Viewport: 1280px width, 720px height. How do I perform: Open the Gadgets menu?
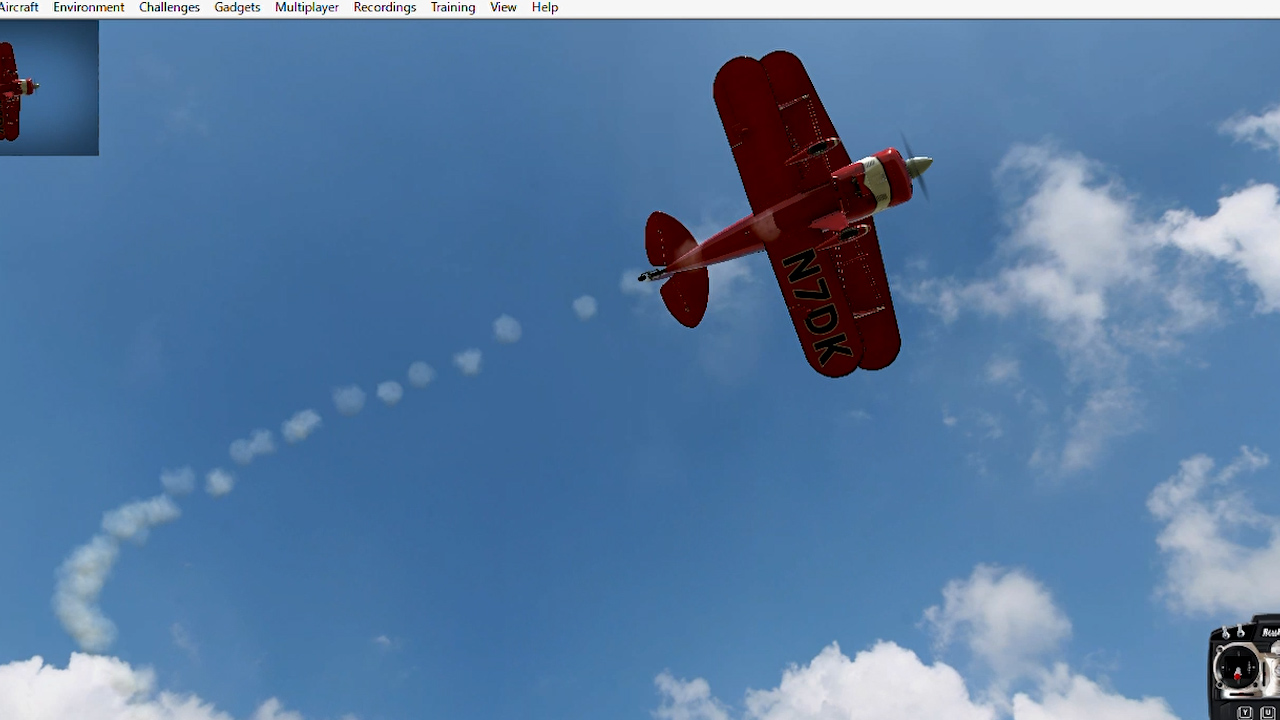[237, 8]
